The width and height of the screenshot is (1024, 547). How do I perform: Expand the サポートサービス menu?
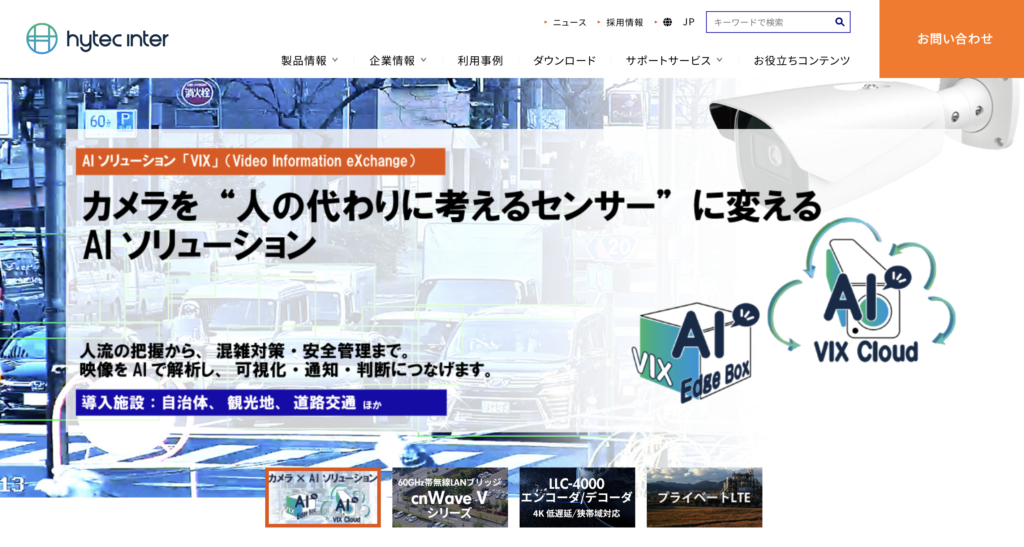click(x=674, y=61)
